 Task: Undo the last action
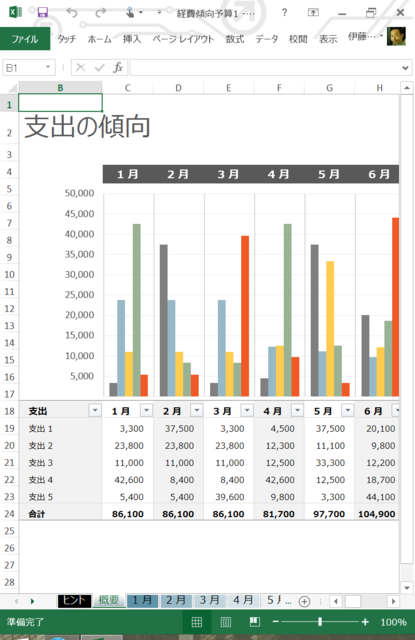[x=72, y=13]
